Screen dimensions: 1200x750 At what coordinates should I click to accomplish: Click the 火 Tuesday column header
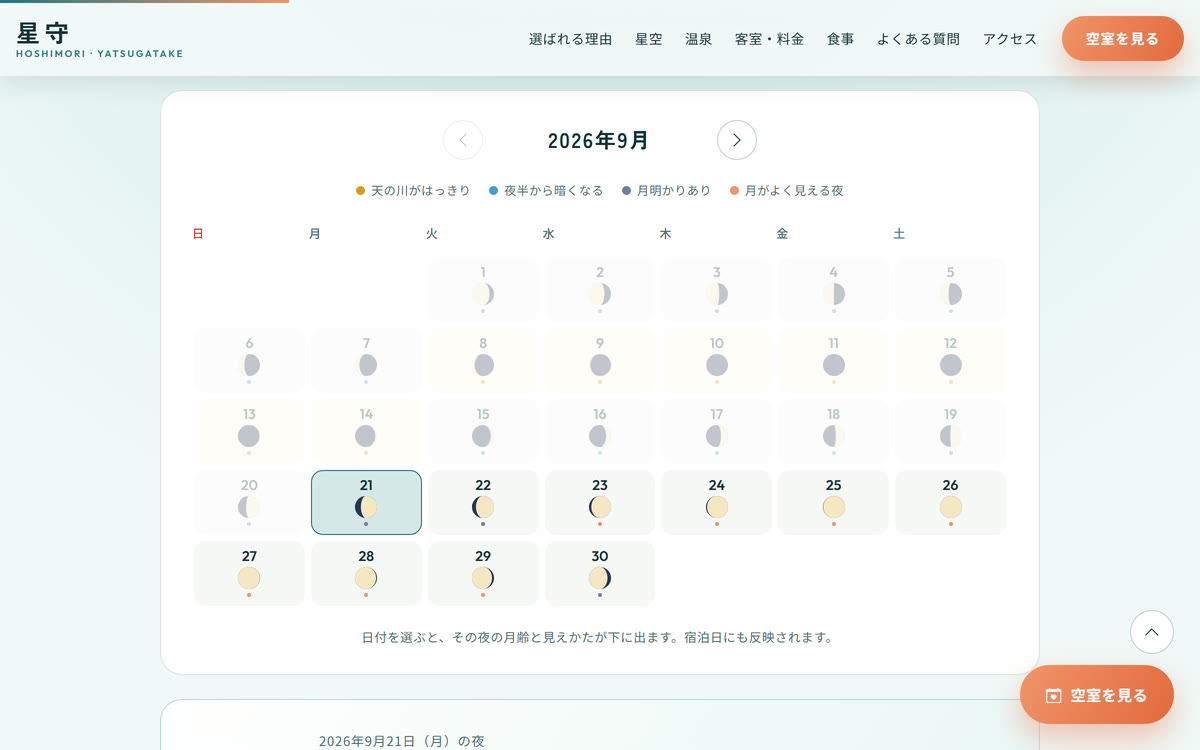[432, 234]
